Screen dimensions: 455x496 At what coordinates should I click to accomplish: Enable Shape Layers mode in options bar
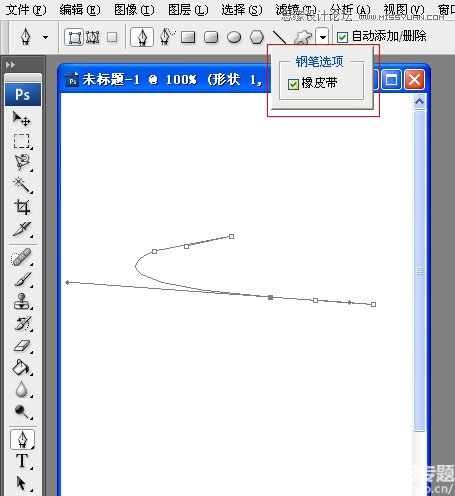click(74, 37)
